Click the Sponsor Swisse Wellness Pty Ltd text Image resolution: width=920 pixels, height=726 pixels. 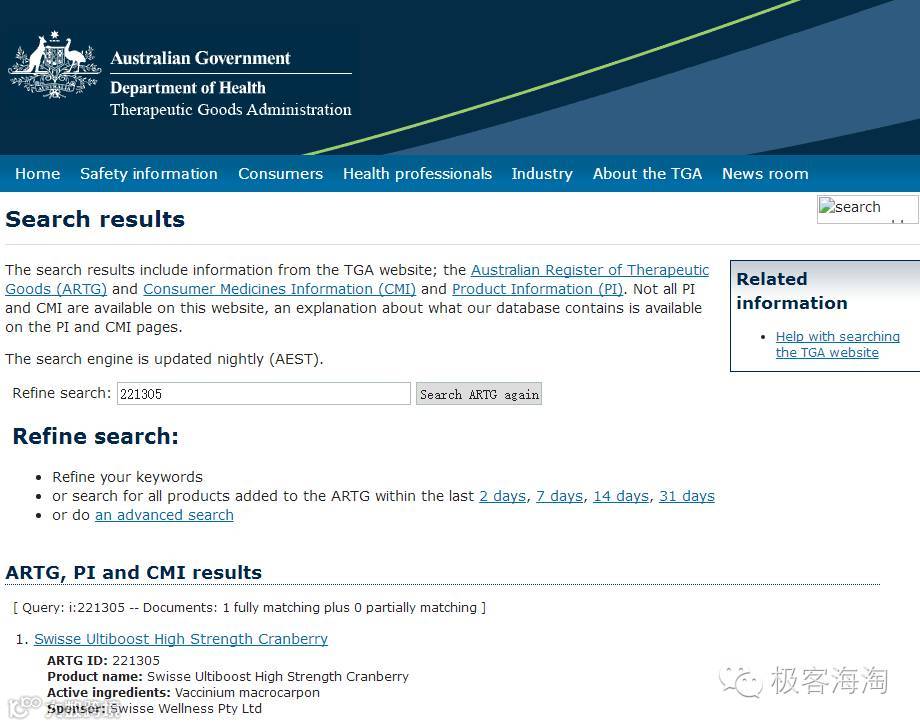(154, 709)
